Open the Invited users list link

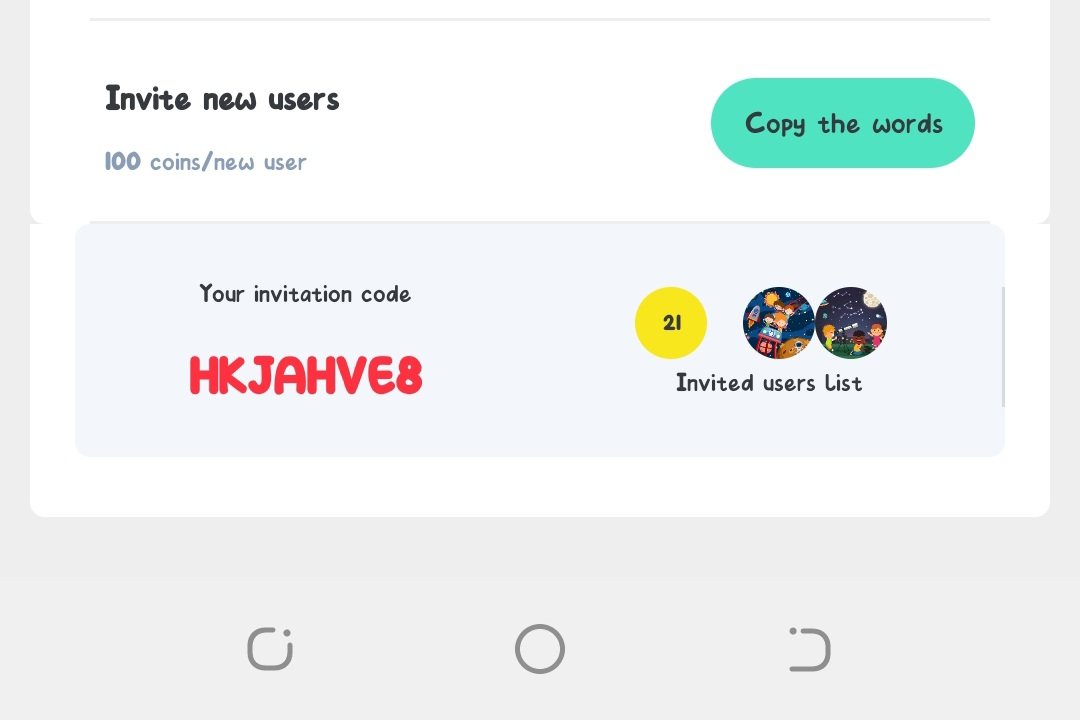769,382
